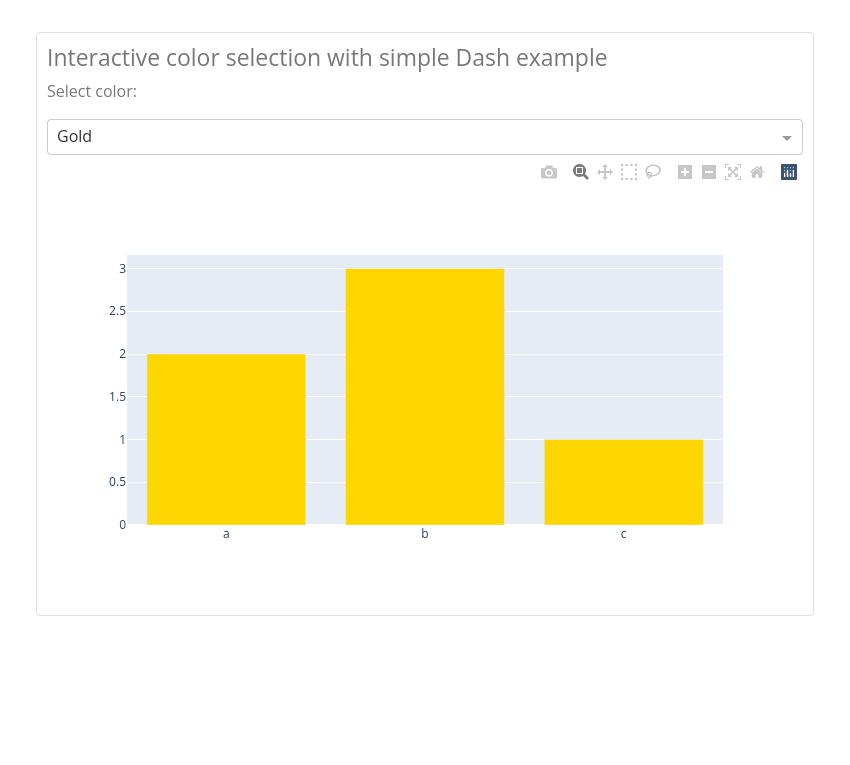Click the shortest gold bar c
The image size is (850, 765).
tap(623, 482)
